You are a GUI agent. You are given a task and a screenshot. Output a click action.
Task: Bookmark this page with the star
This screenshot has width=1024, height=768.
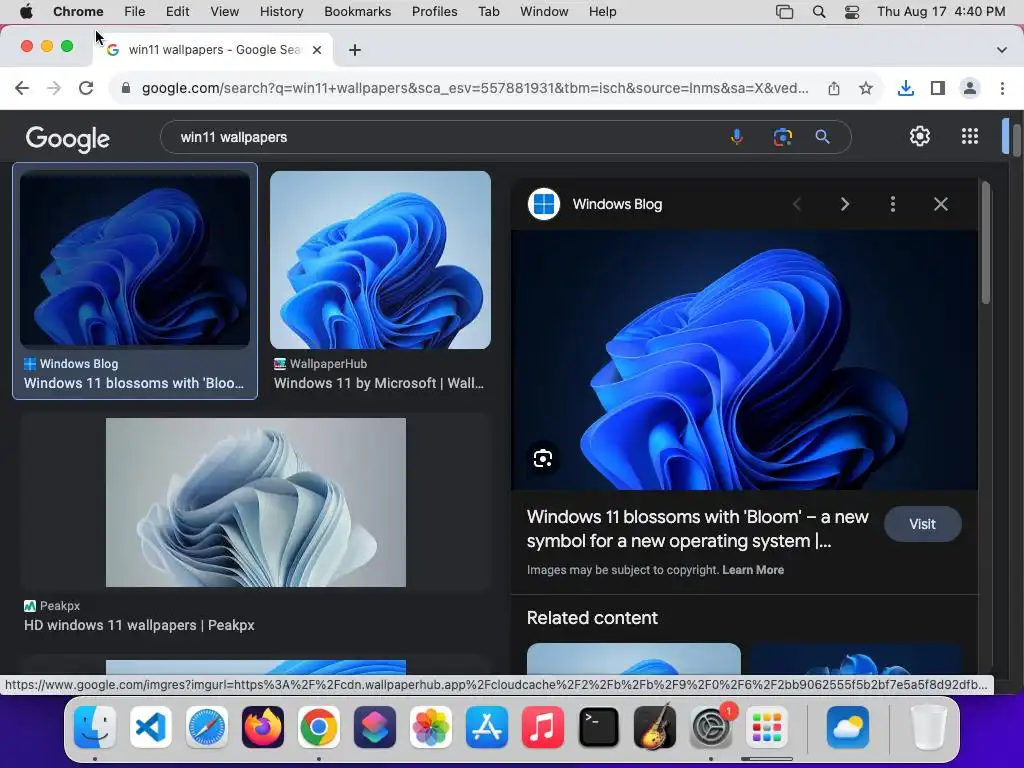[866, 88]
